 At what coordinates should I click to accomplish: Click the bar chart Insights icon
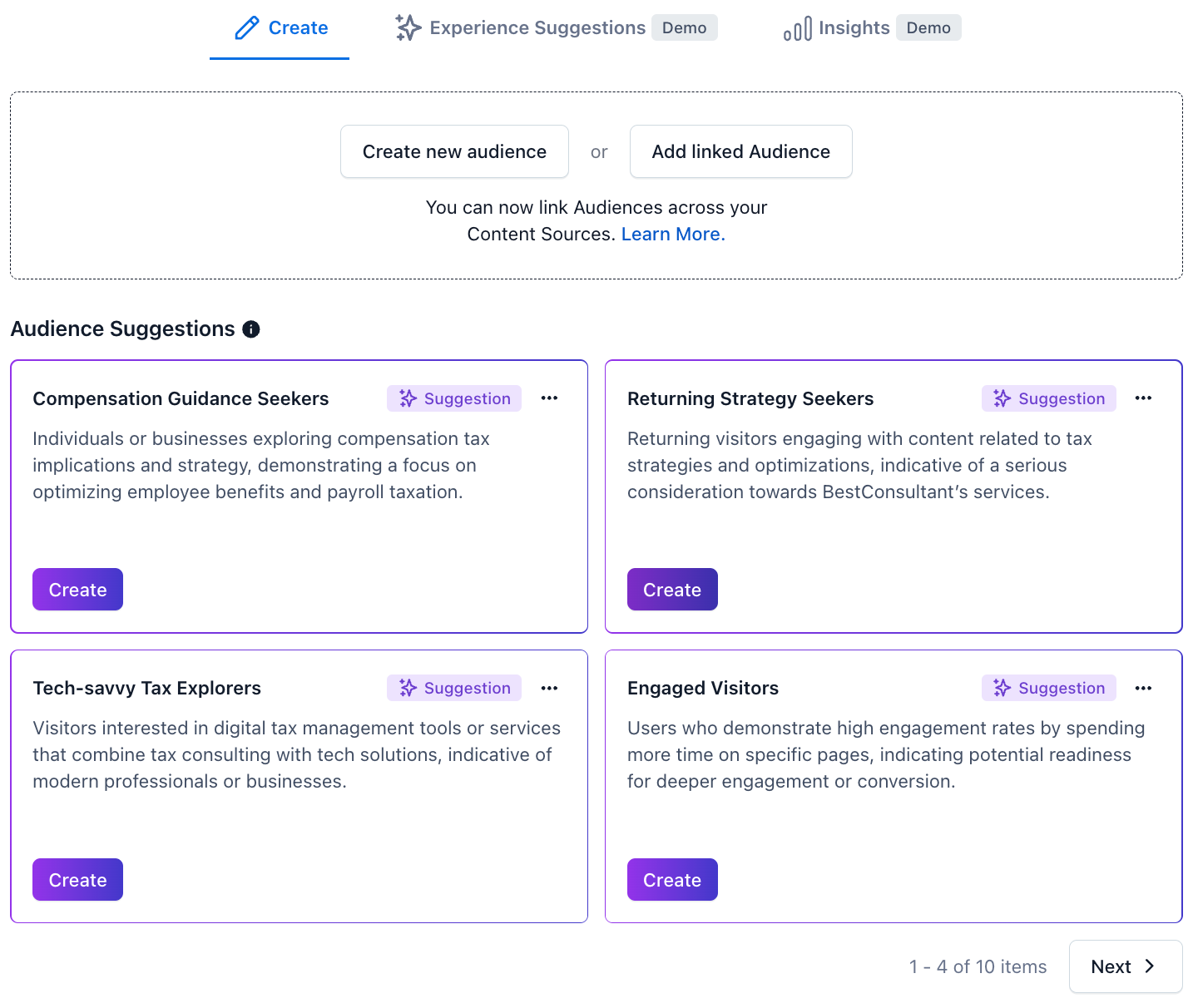click(797, 29)
